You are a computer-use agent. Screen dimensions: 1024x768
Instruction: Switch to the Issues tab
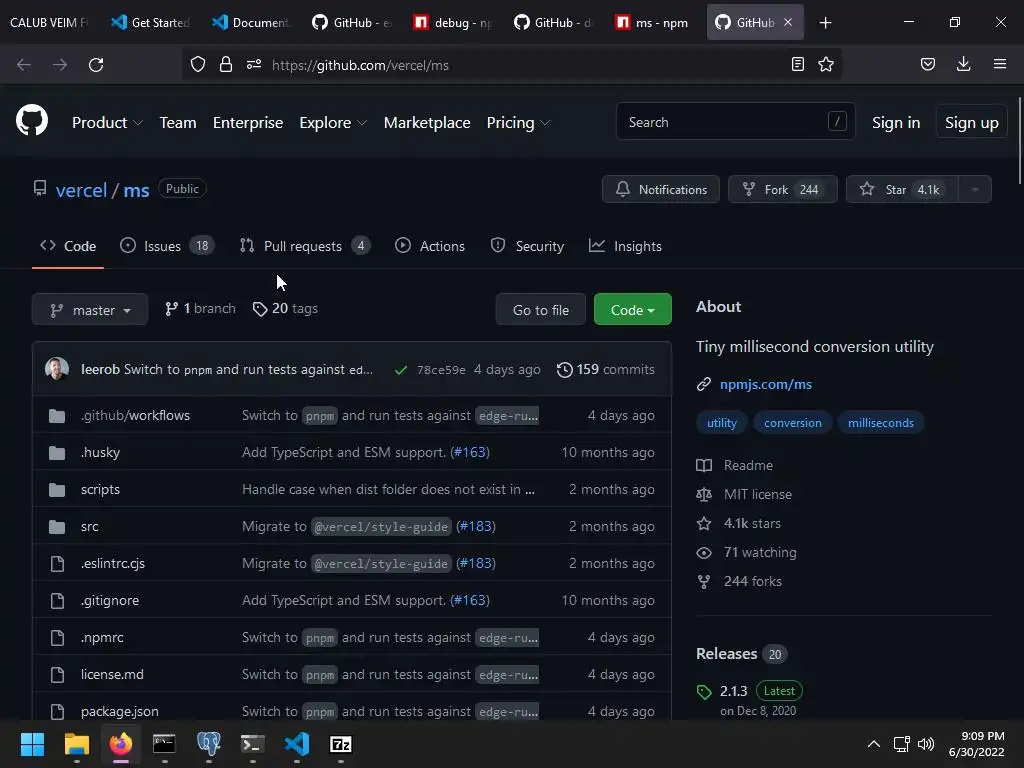pos(167,246)
